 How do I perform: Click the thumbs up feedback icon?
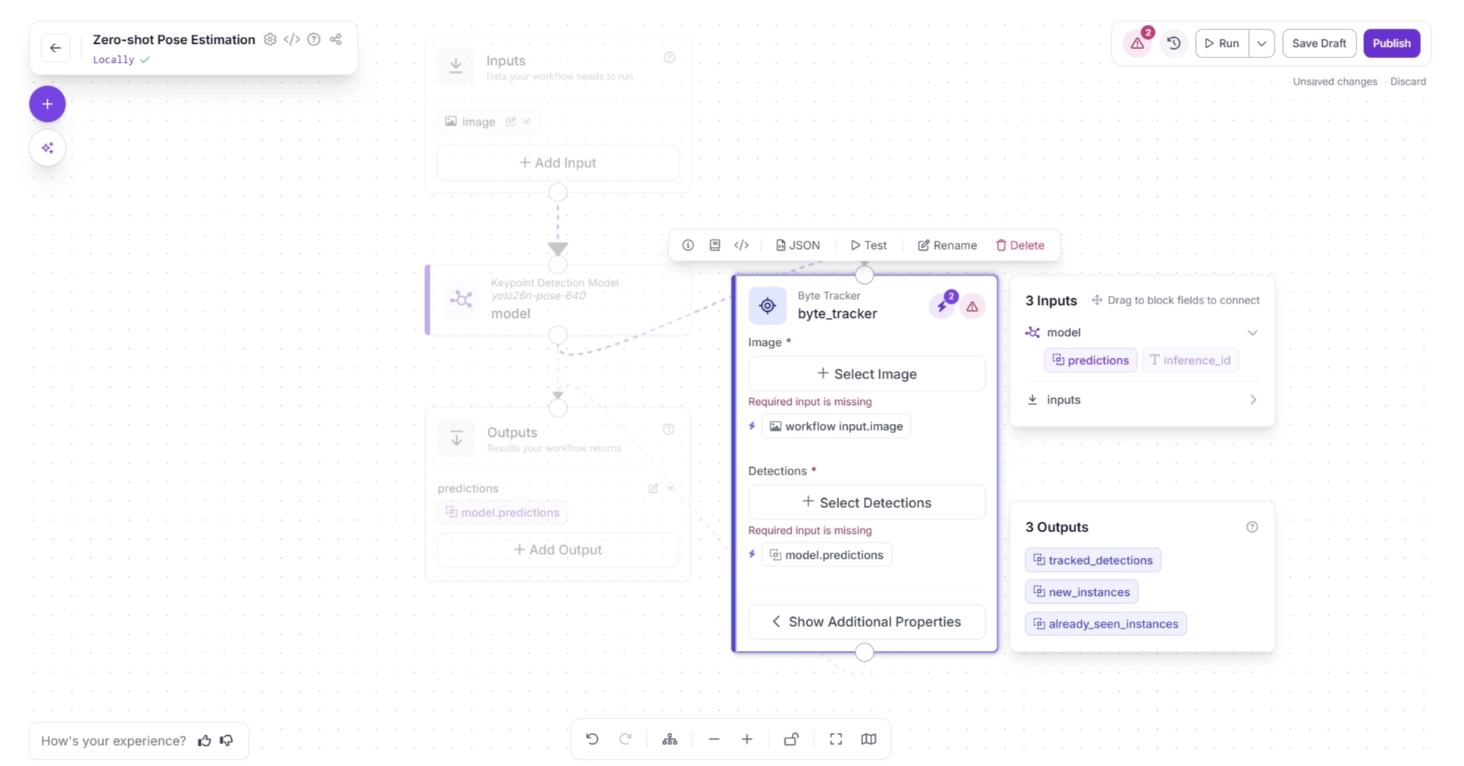(x=205, y=741)
